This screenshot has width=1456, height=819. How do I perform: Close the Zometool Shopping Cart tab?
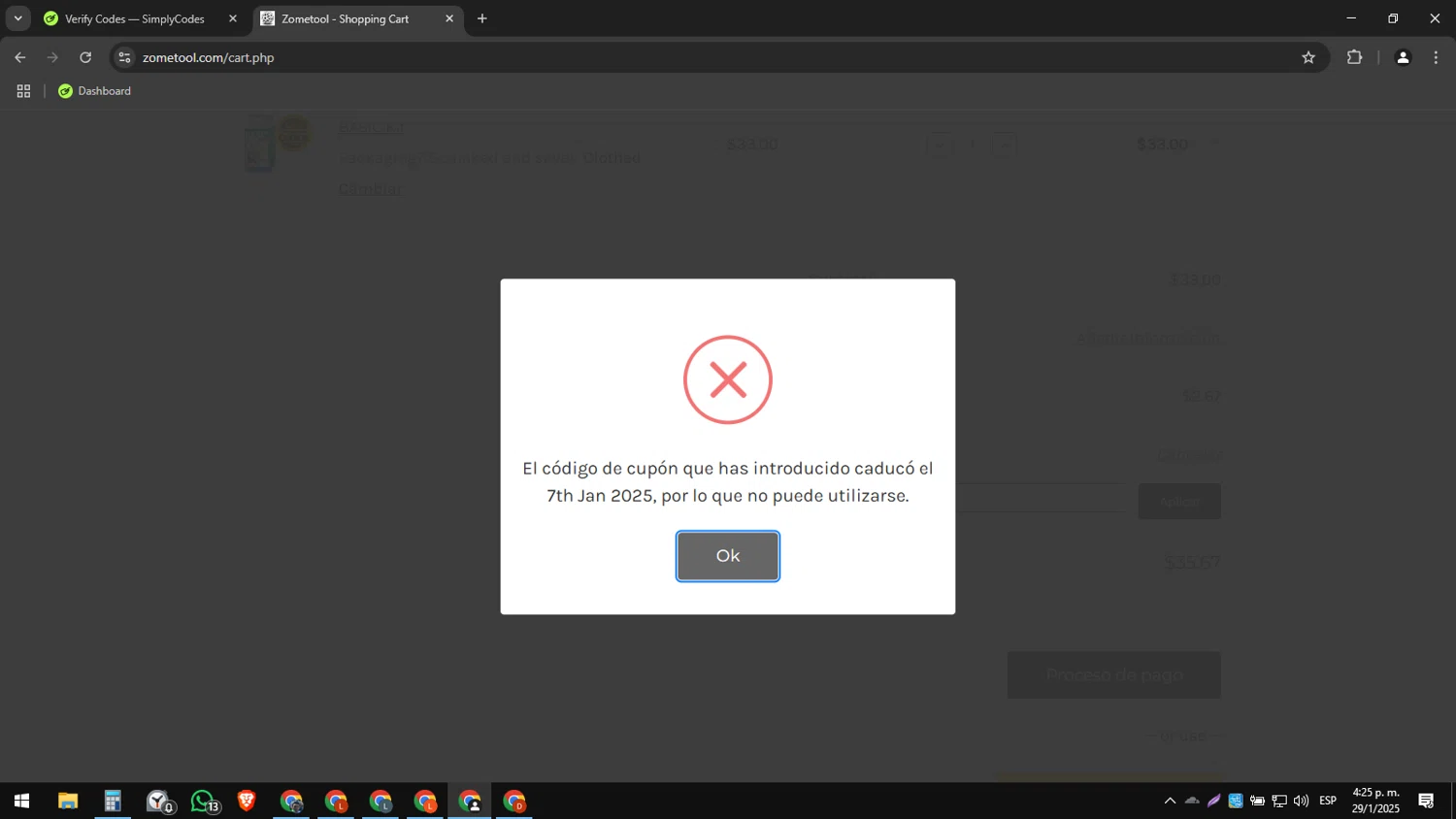pos(449,18)
